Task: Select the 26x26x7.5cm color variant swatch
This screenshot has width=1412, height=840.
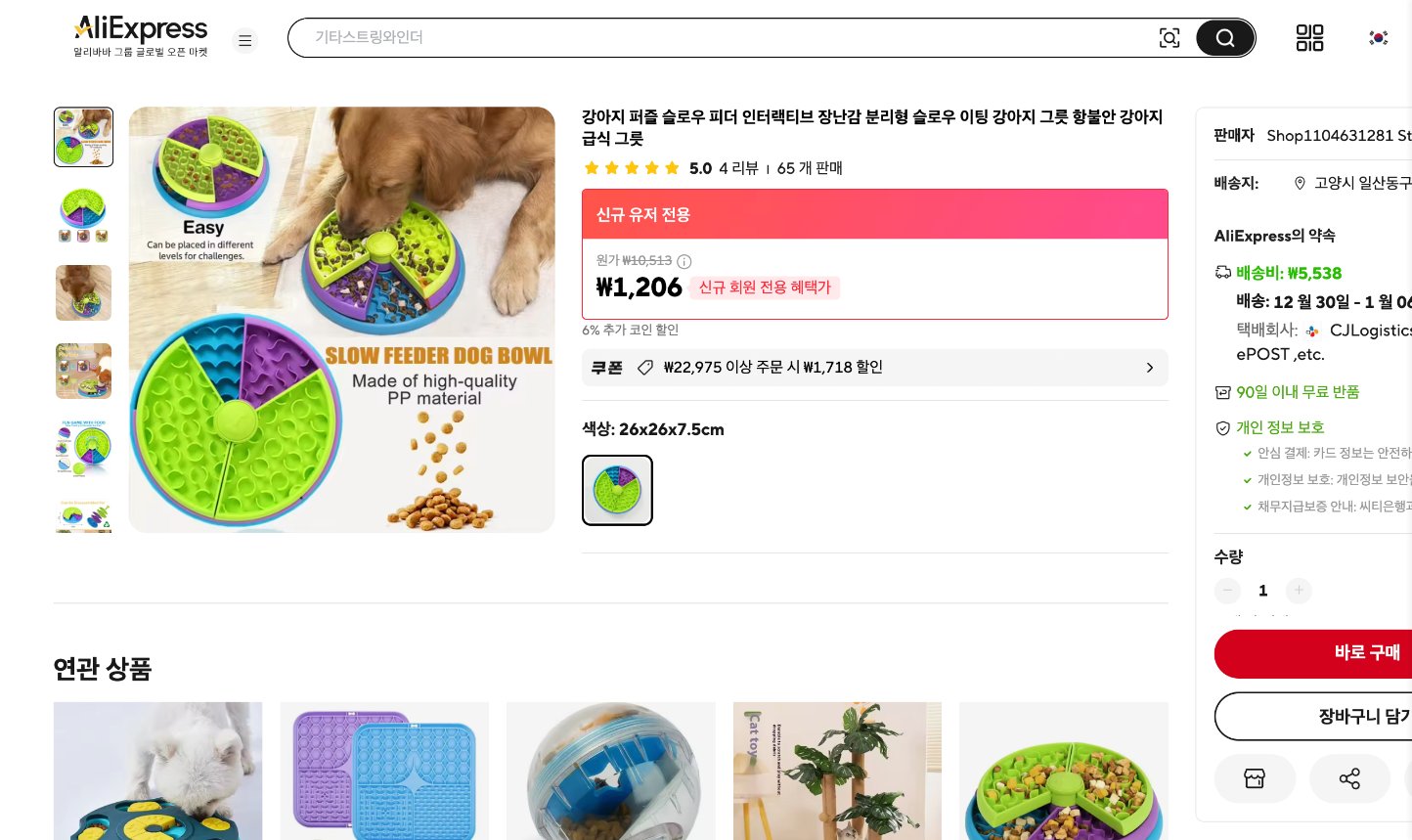Action: point(617,490)
